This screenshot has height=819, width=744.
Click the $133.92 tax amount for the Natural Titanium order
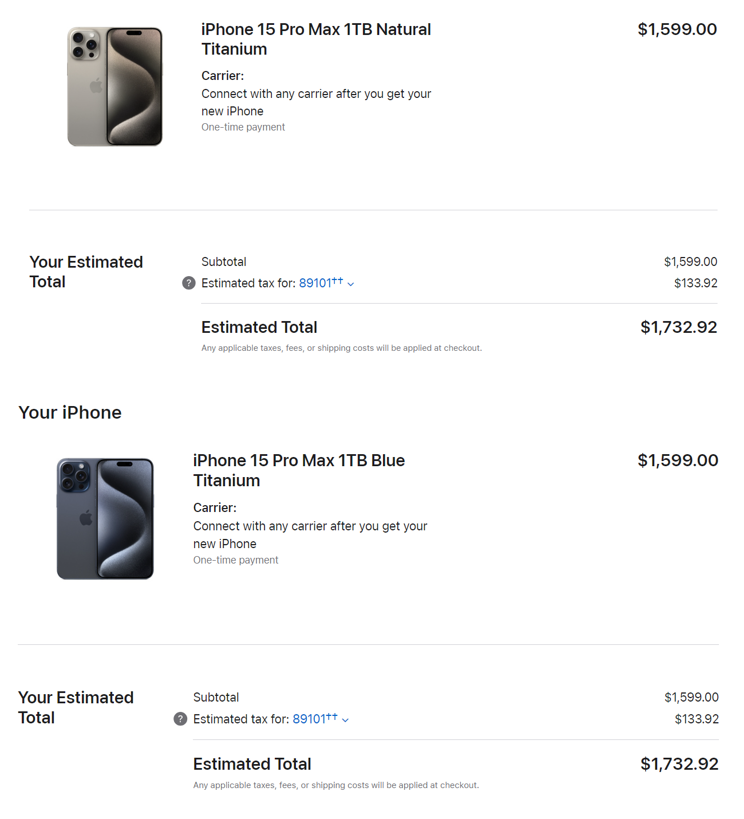[695, 283]
